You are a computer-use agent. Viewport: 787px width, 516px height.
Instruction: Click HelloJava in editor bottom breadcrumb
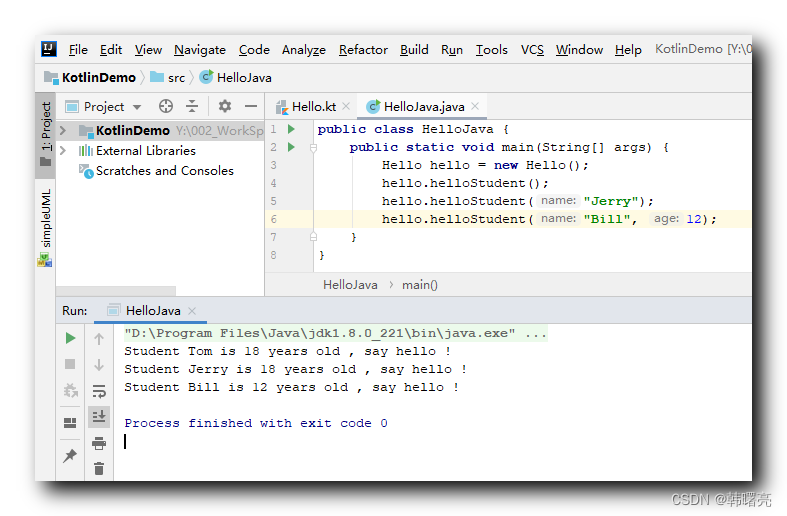click(350, 285)
